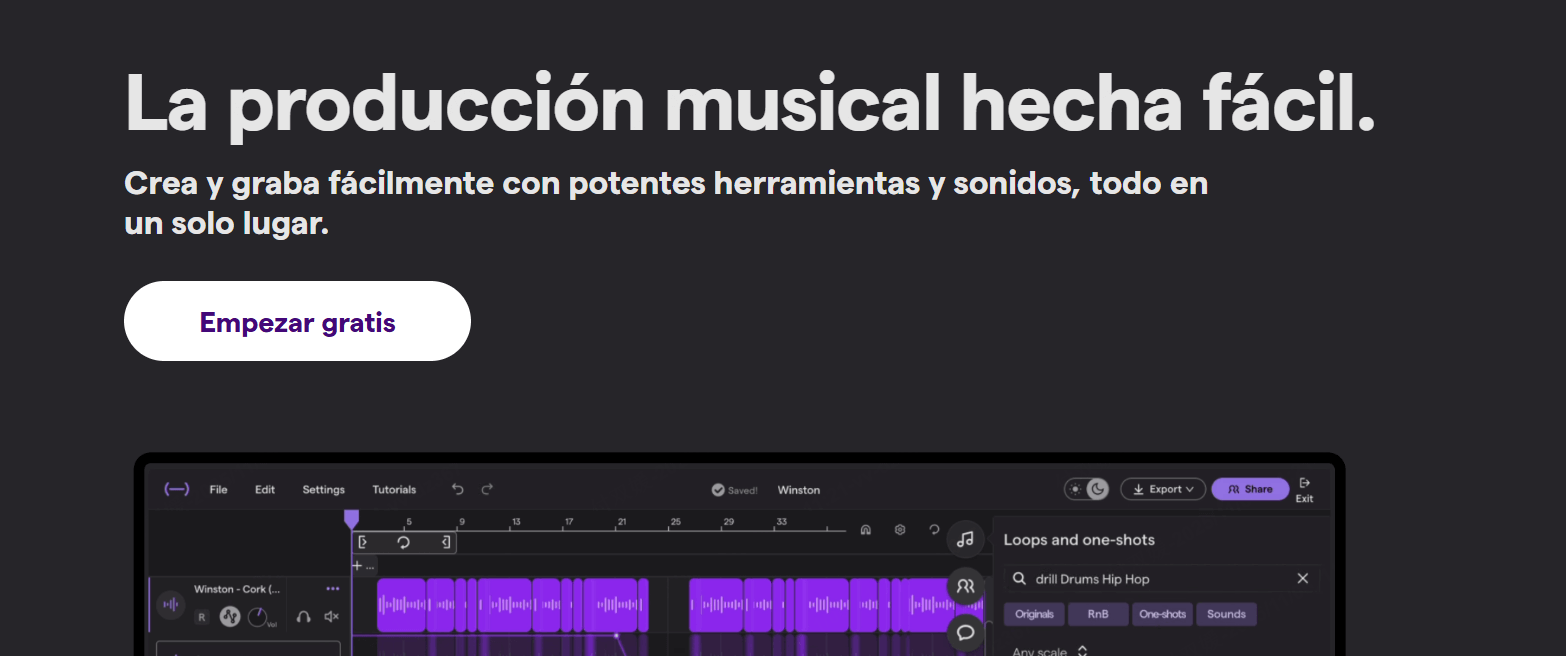Image resolution: width=1566 pixels, height=656 pixels.
Task: Switch to dark mode with the moon toggle
Action: coord(1097,489)
